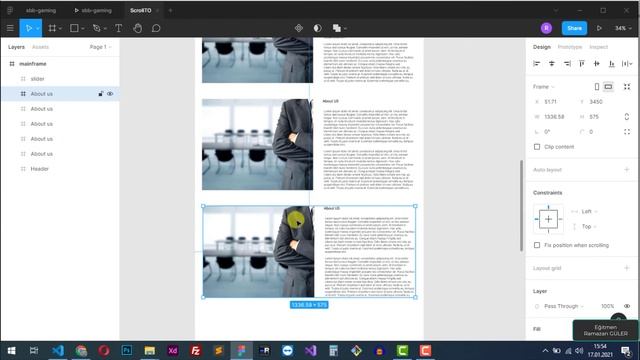This screenshot has height=360, width=640.
Task: Click the W width input field
Action: pos(555,117)
